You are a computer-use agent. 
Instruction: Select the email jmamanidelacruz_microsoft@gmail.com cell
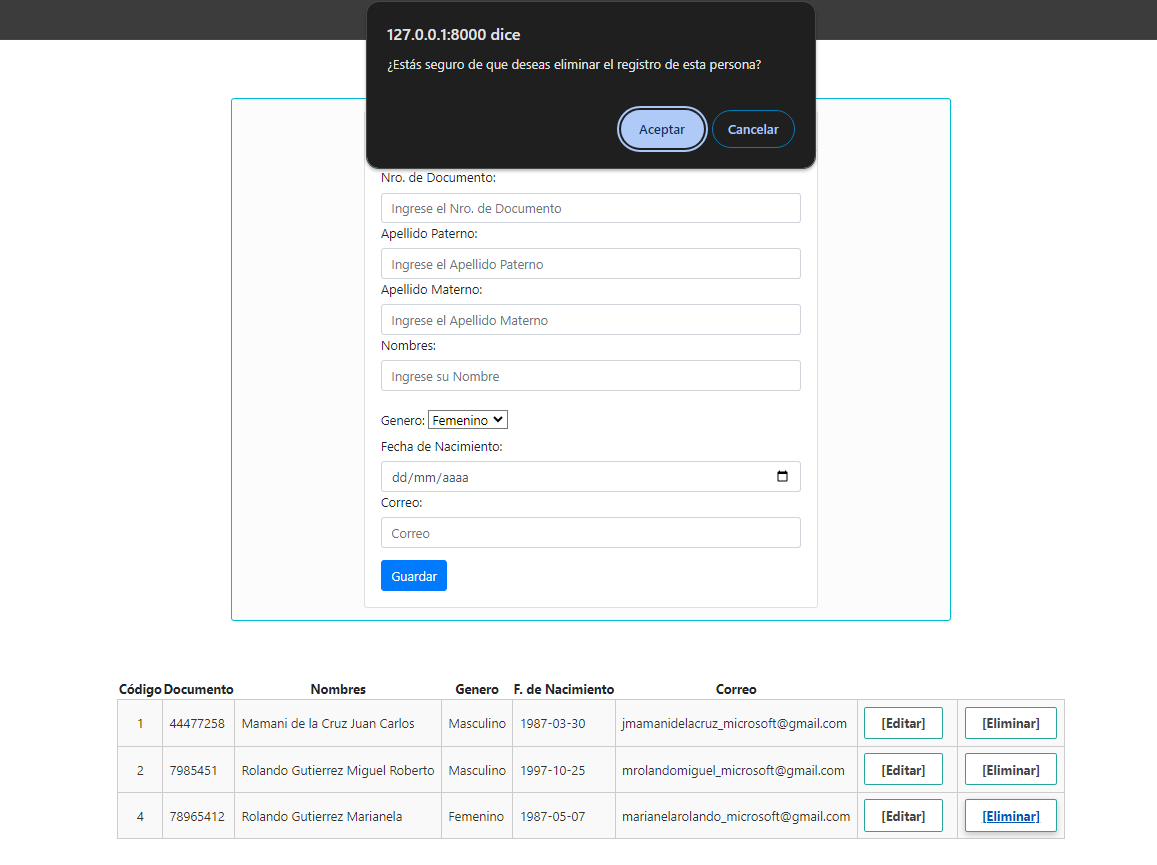tap(734, 723)
